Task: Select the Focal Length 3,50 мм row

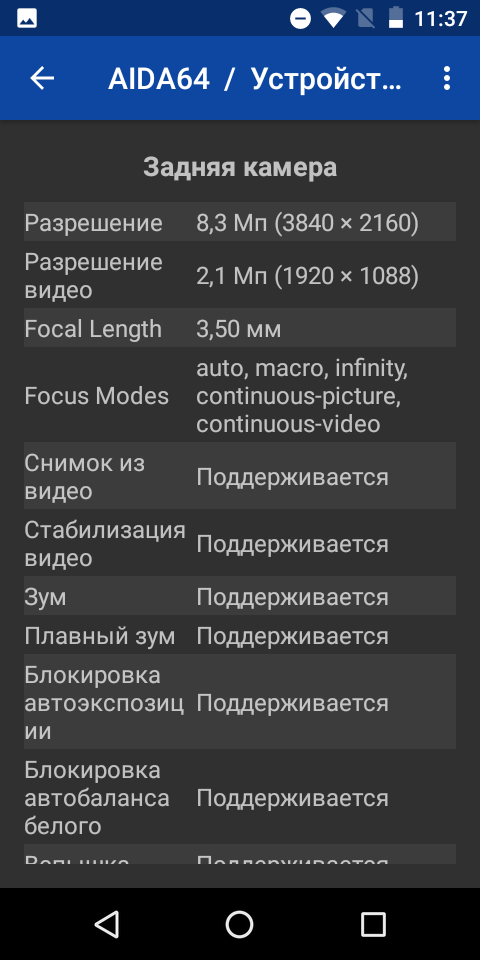Action: (240, 328)
